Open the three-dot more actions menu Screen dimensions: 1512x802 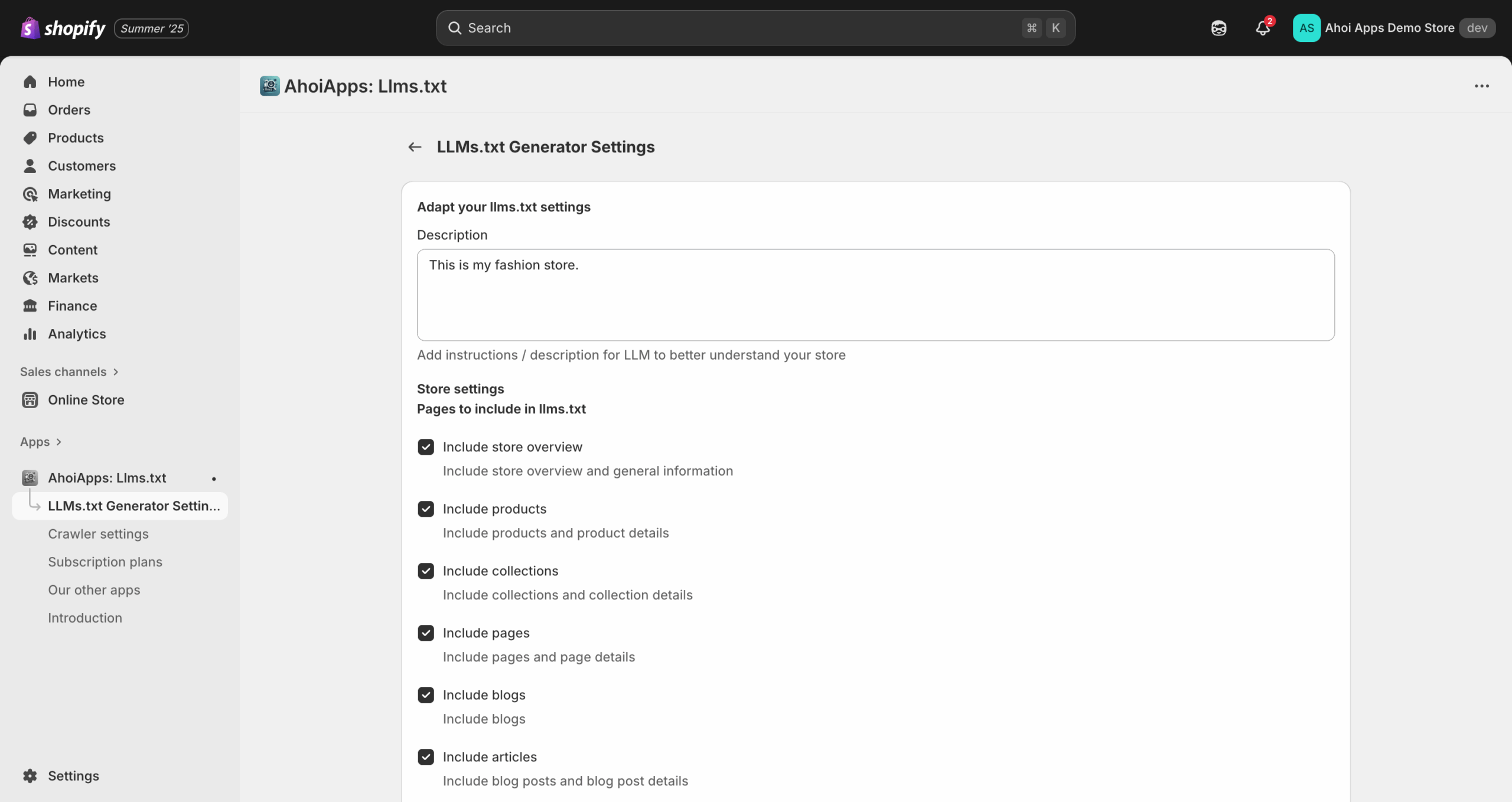click(1482, 86)
